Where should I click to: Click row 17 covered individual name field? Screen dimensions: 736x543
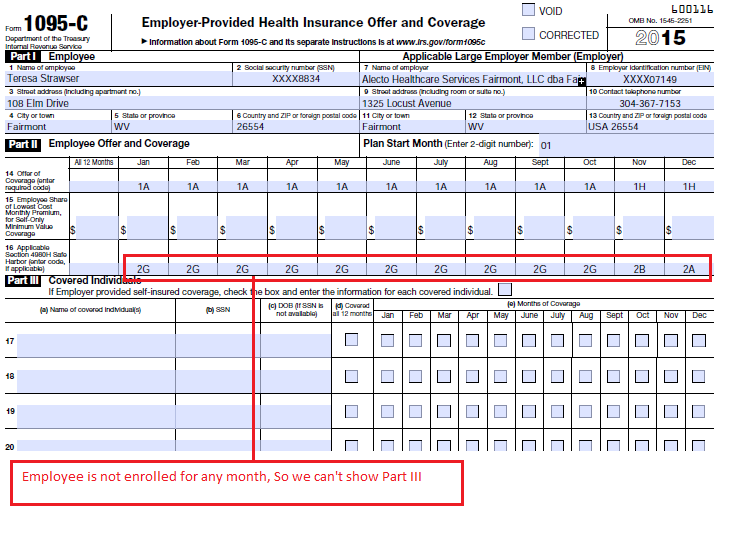click(x=96, y=345)
